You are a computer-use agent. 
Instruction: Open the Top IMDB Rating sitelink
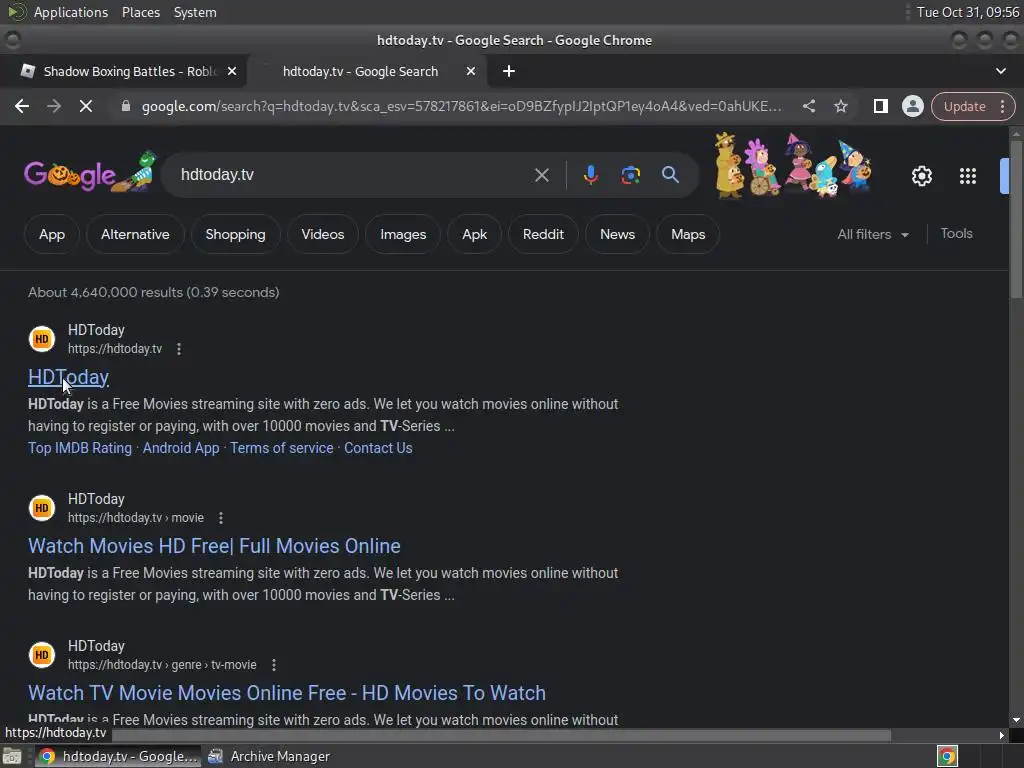tap(80, 448)
